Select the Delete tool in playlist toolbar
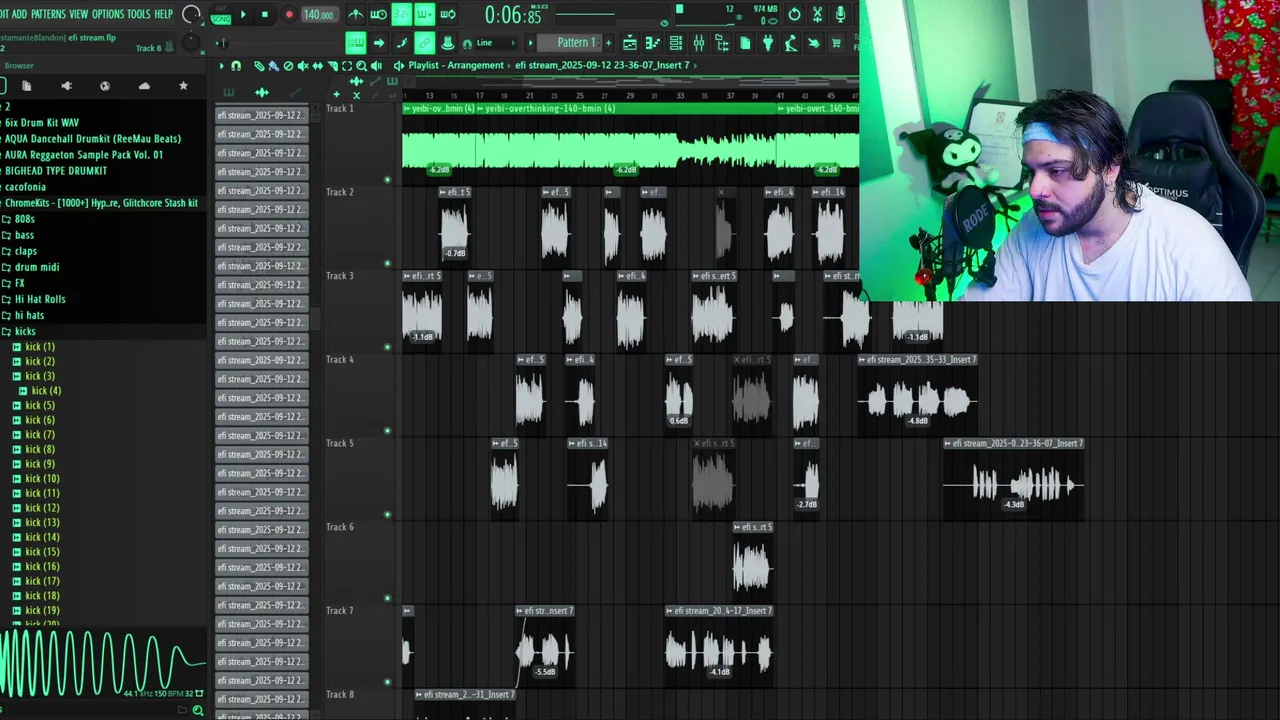 288,66
